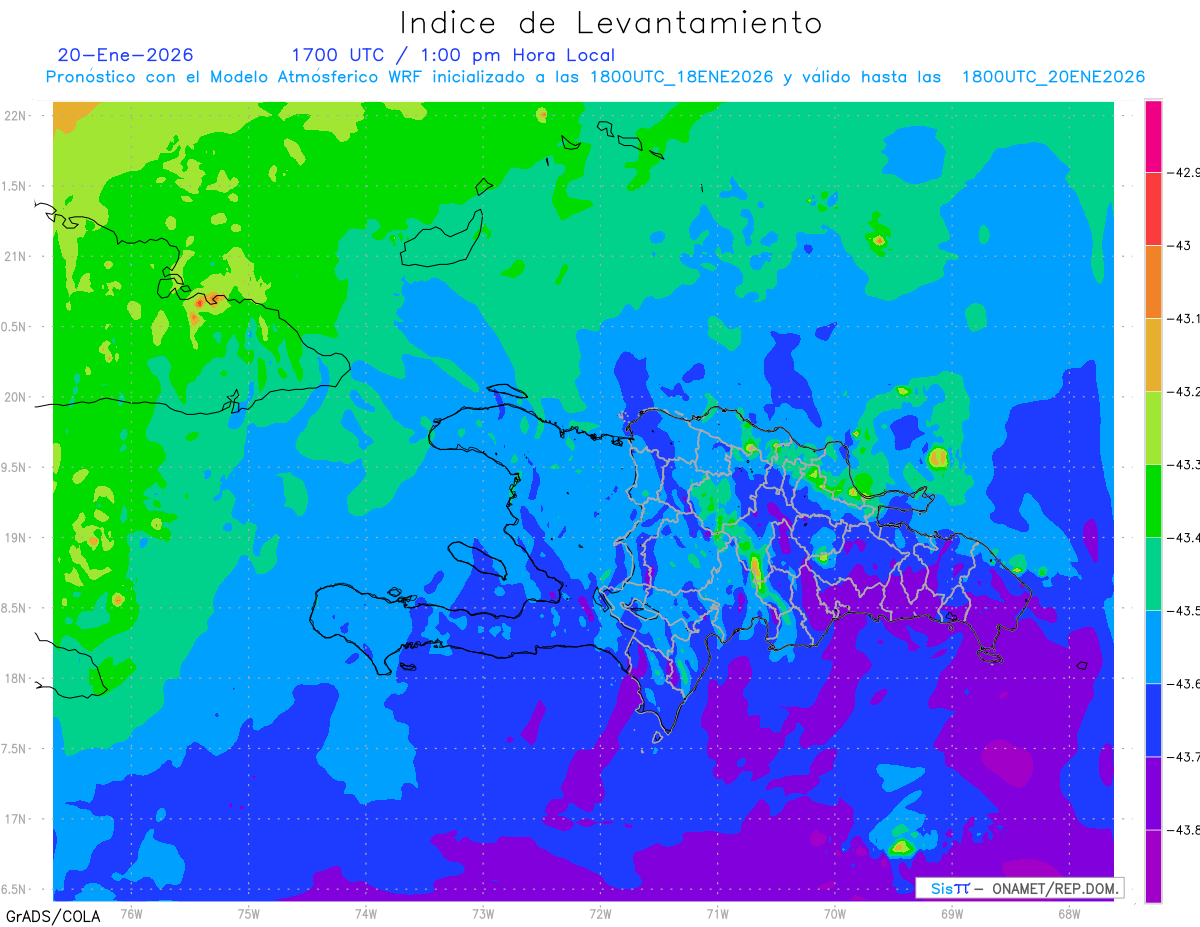The width and height of the screenshot is (1200, 927).
Task: Pick the lime swatch between -43.2 and -43.3
Action: pos(1153,428)
